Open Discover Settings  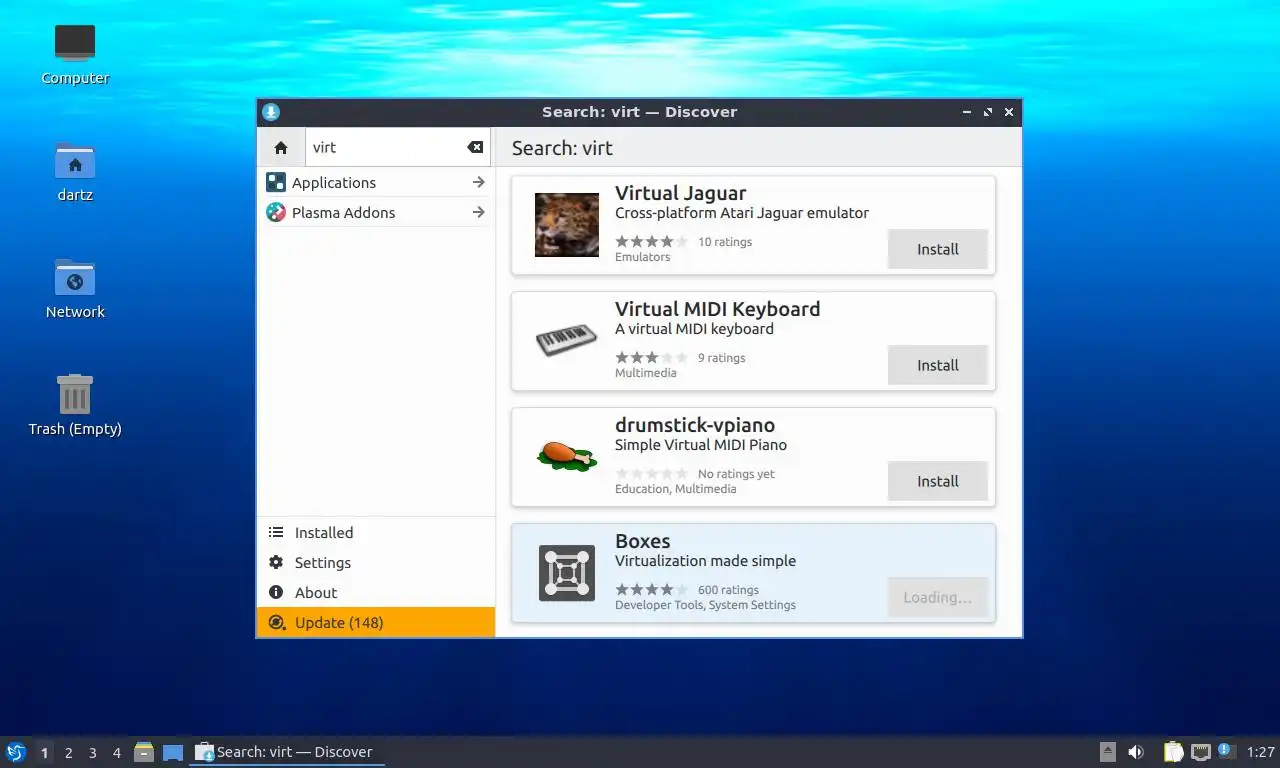coord(376,563)
